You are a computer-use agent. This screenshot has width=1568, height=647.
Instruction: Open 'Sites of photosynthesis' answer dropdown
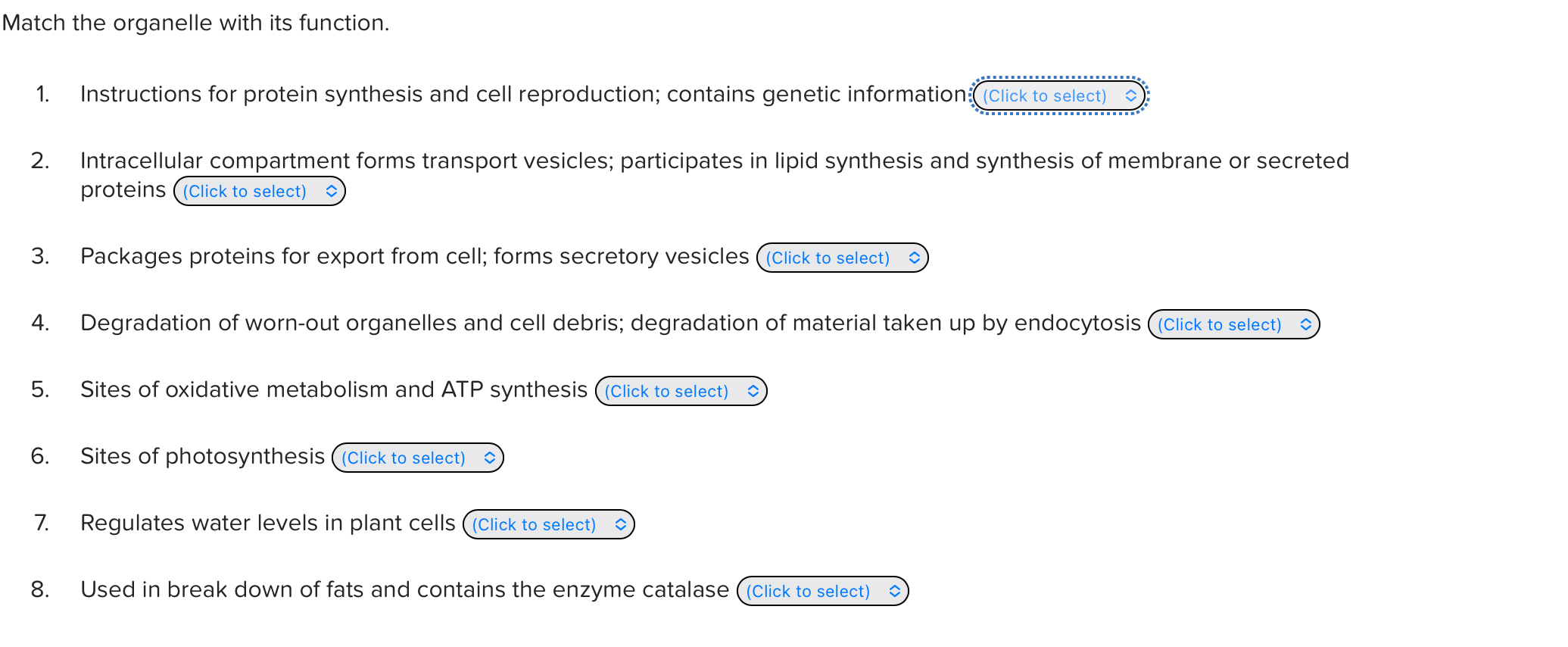[x=418, y=458]
